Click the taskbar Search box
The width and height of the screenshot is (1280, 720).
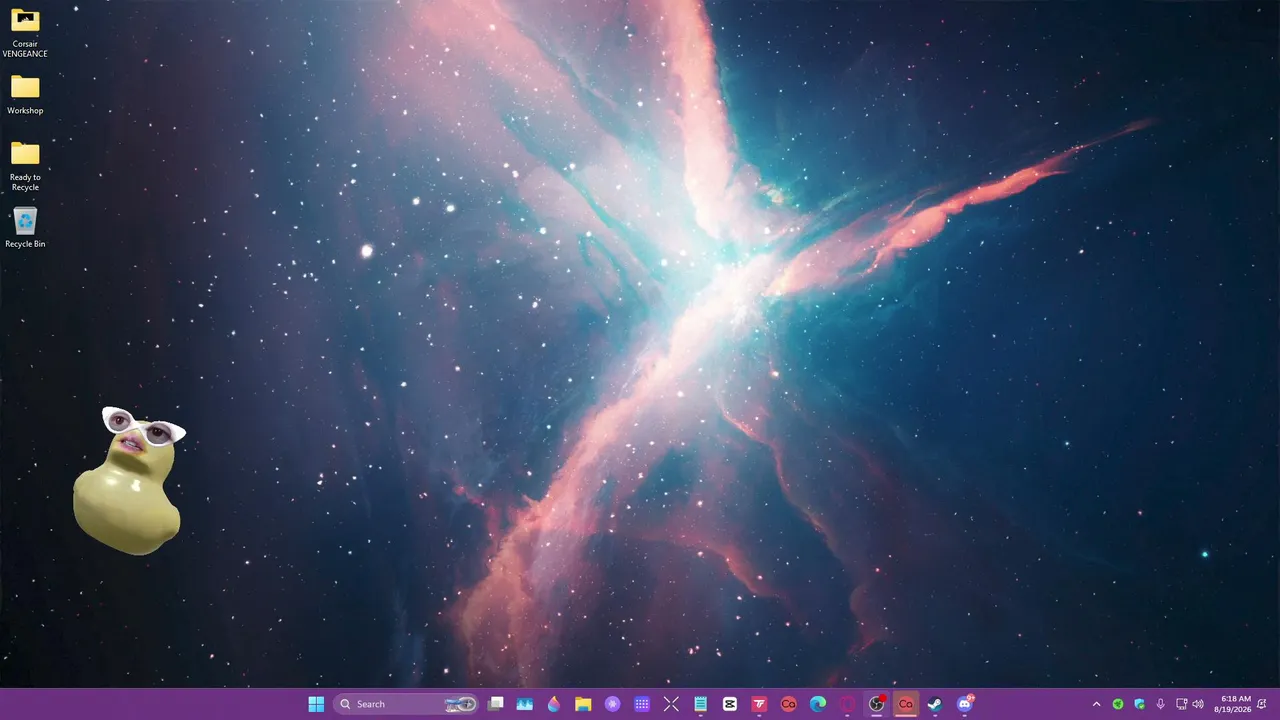[406, 704]
